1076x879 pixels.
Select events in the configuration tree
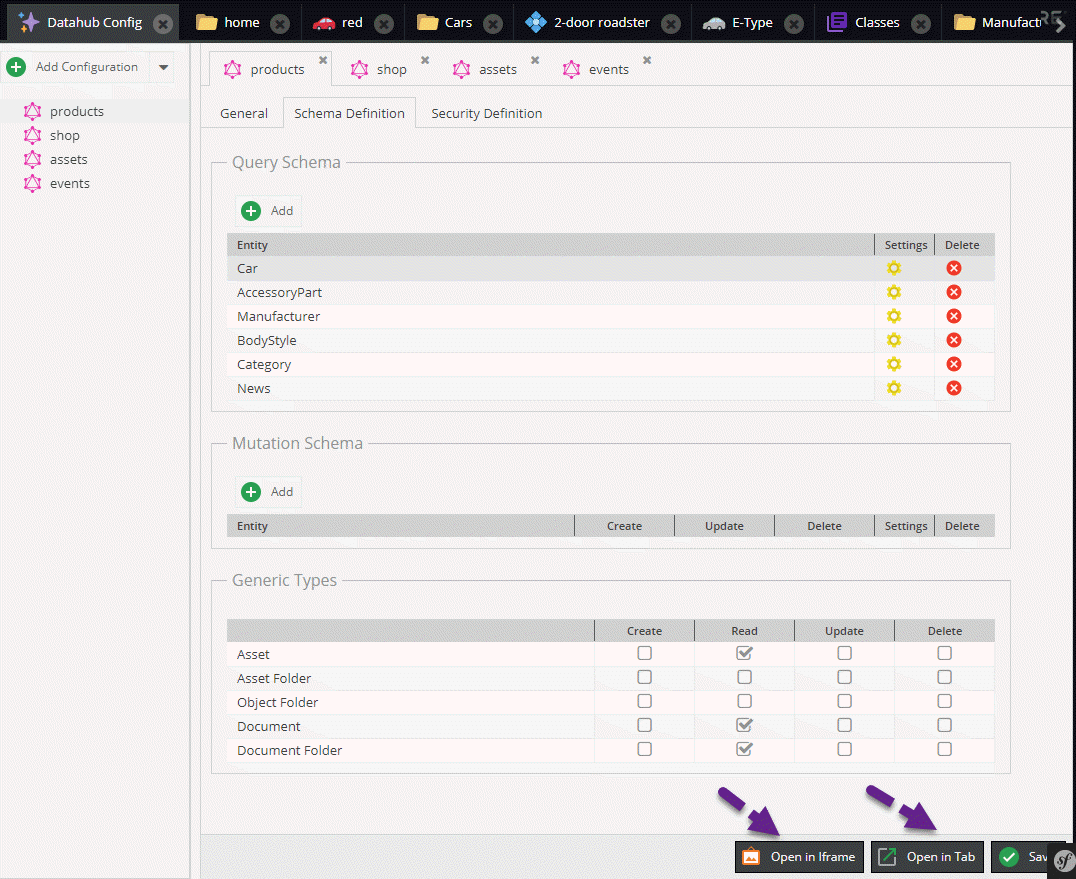click(69, 183)
